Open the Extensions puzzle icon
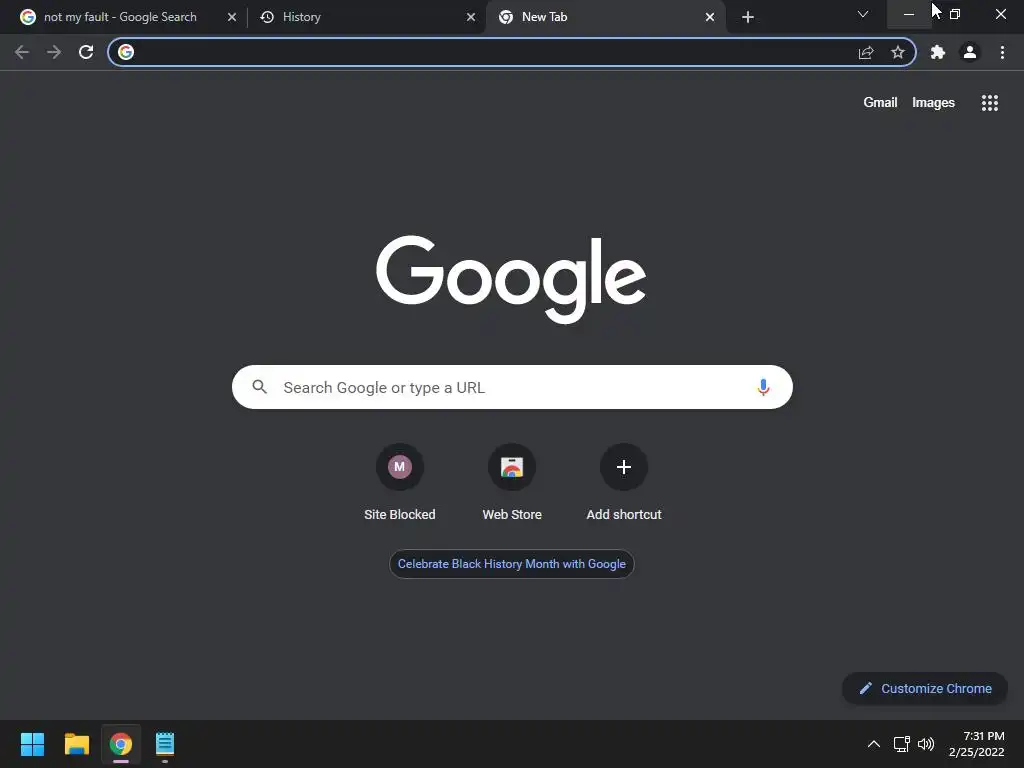Viewport: 1024px width, 768px height. tap(938, 52)
